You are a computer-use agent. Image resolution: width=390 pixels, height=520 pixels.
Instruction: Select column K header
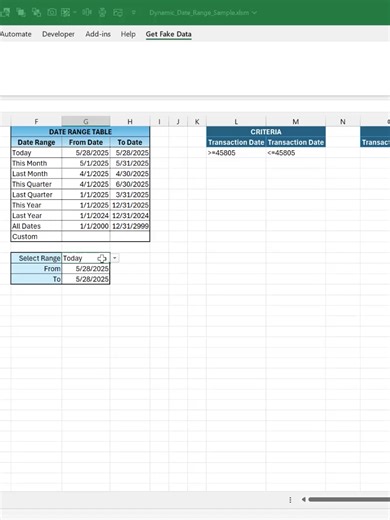[197, 121]
